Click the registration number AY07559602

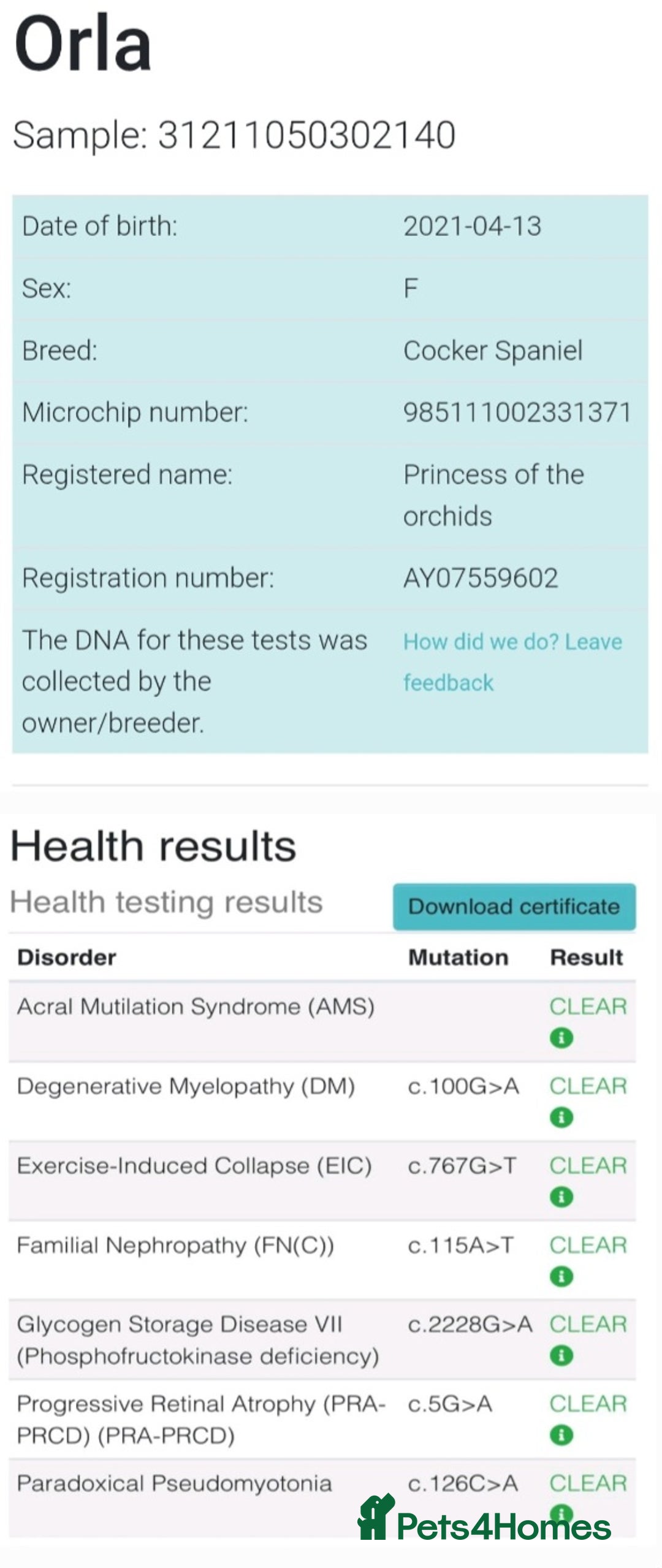[x=481, y=578]
